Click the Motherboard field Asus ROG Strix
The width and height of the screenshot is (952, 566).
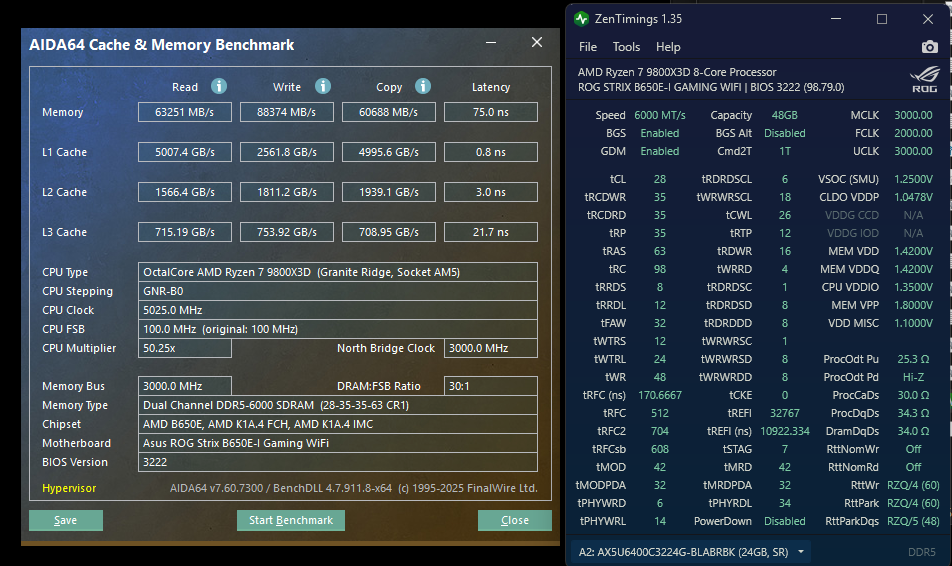(338, 443)
